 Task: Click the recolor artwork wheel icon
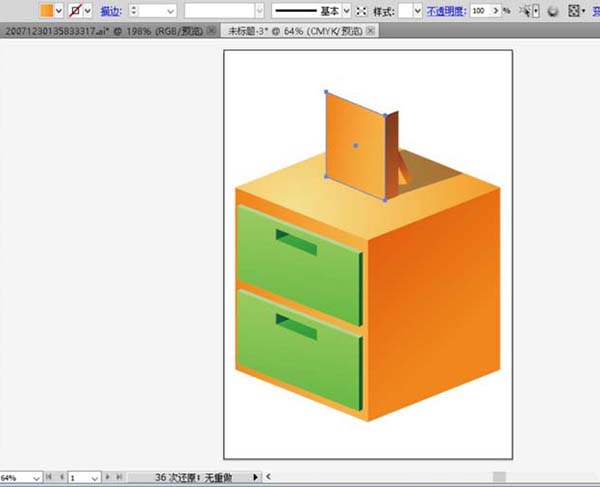coord(553,11)
